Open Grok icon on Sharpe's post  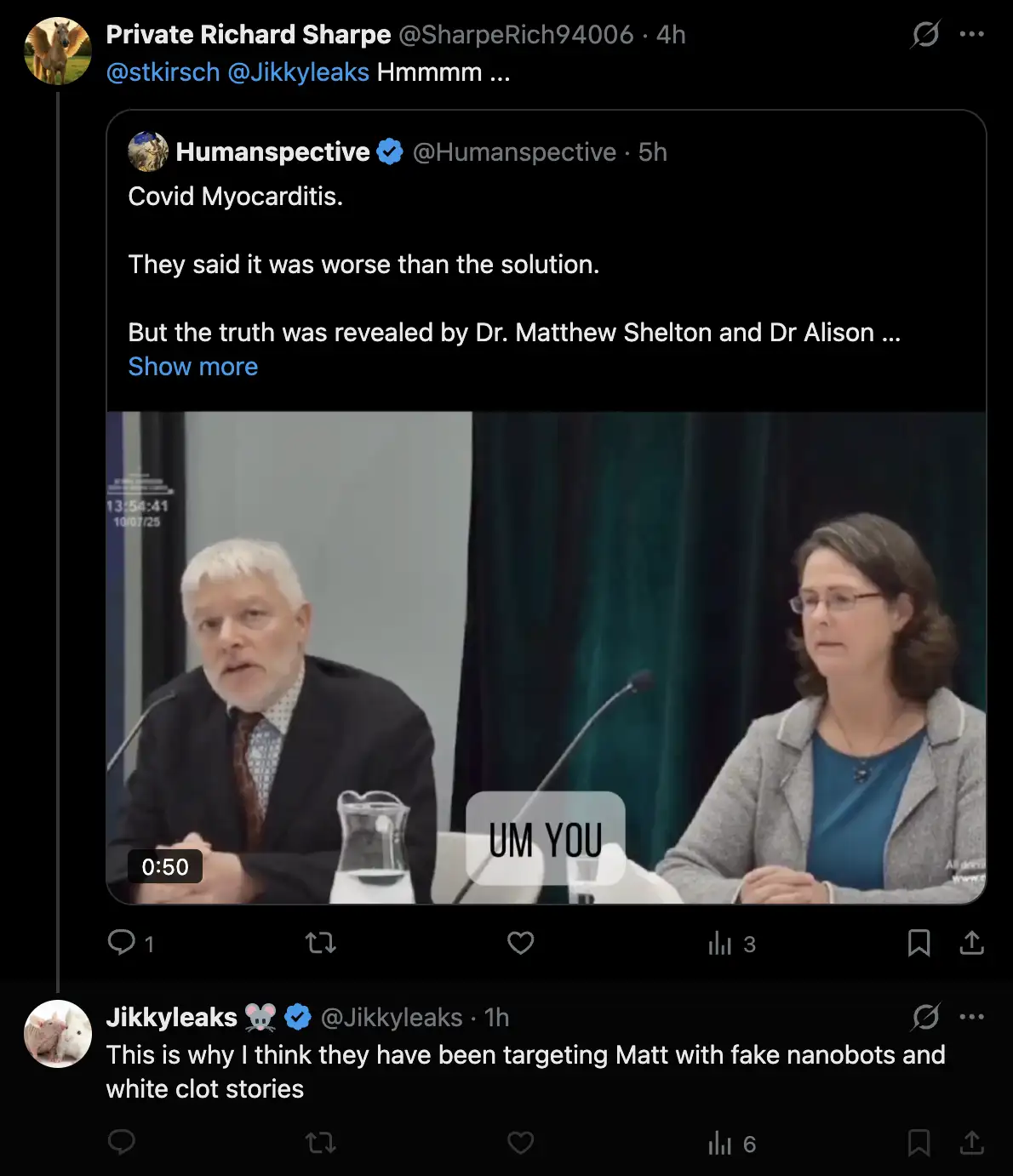point(925,35)
